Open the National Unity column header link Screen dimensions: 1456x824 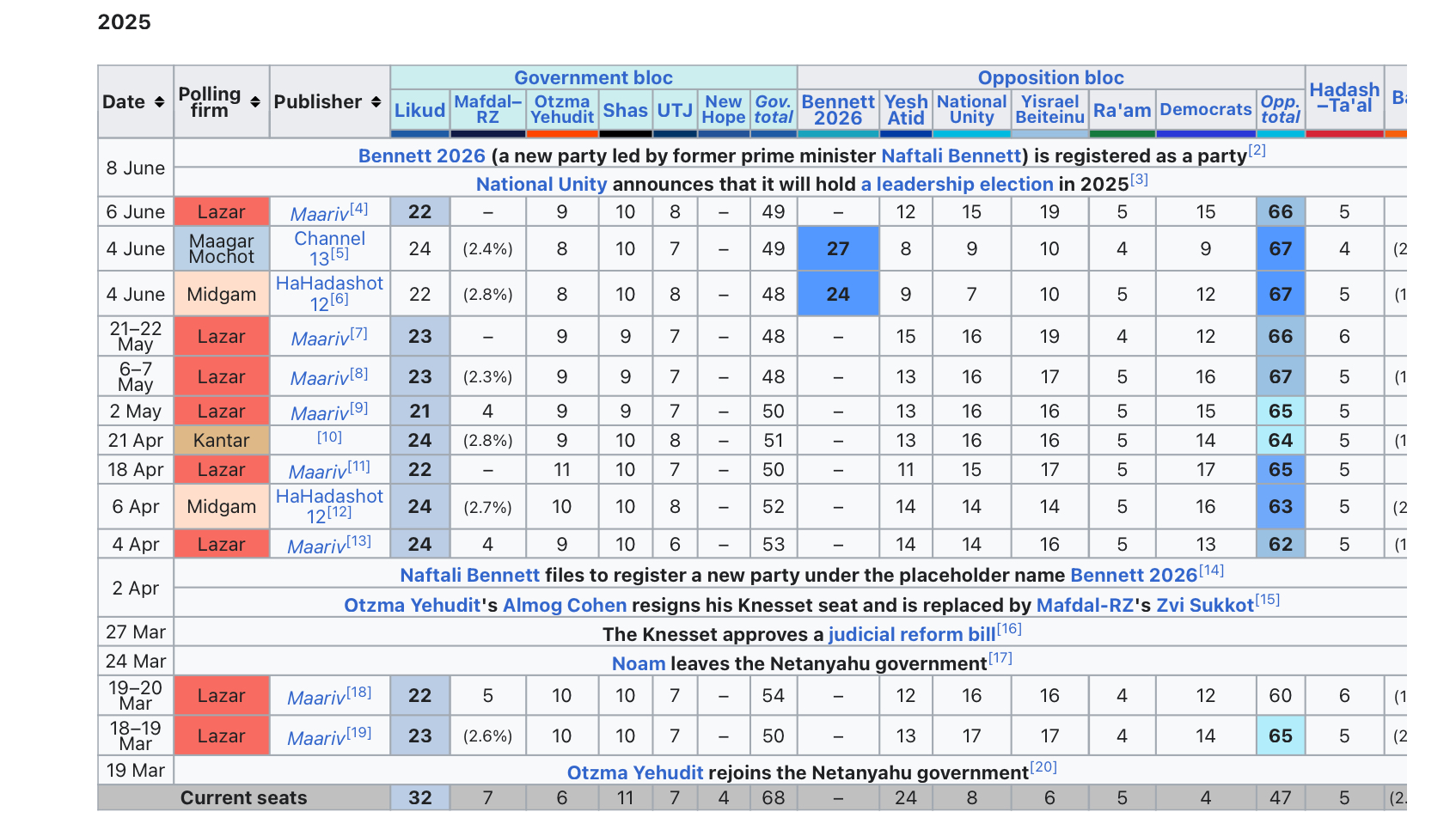[x=971, y=109]
